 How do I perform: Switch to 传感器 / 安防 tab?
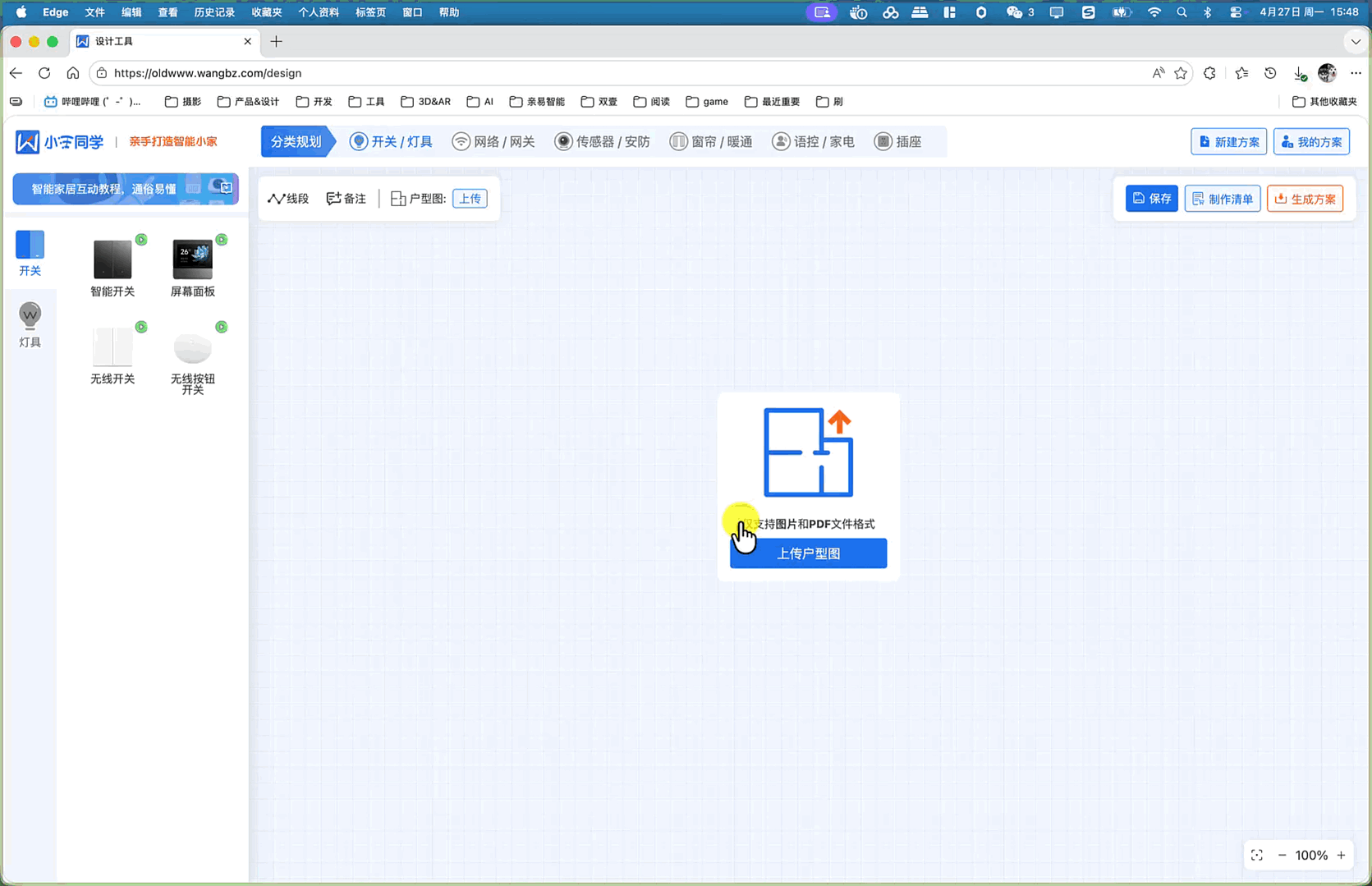tap(603, 142)
